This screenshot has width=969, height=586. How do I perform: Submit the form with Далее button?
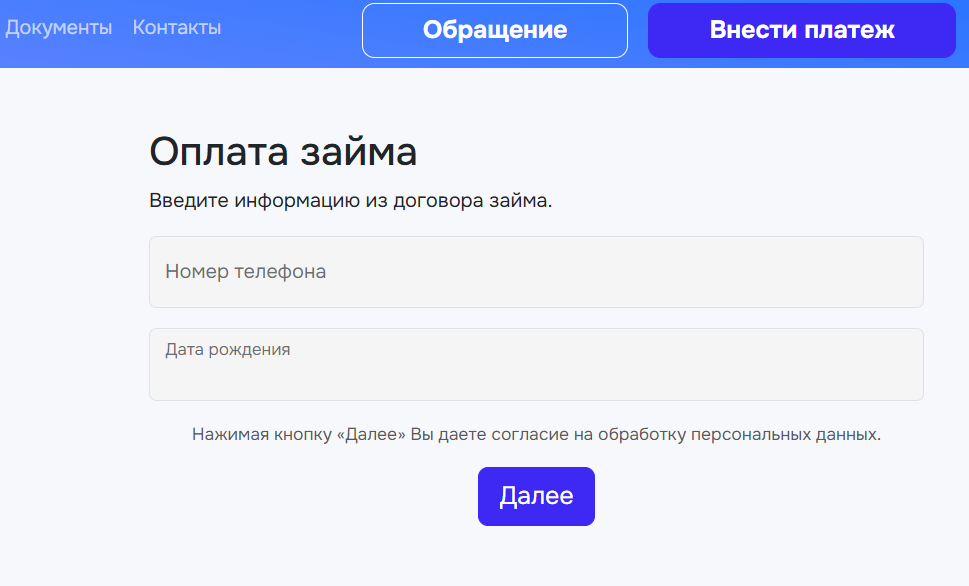point(536,496)
